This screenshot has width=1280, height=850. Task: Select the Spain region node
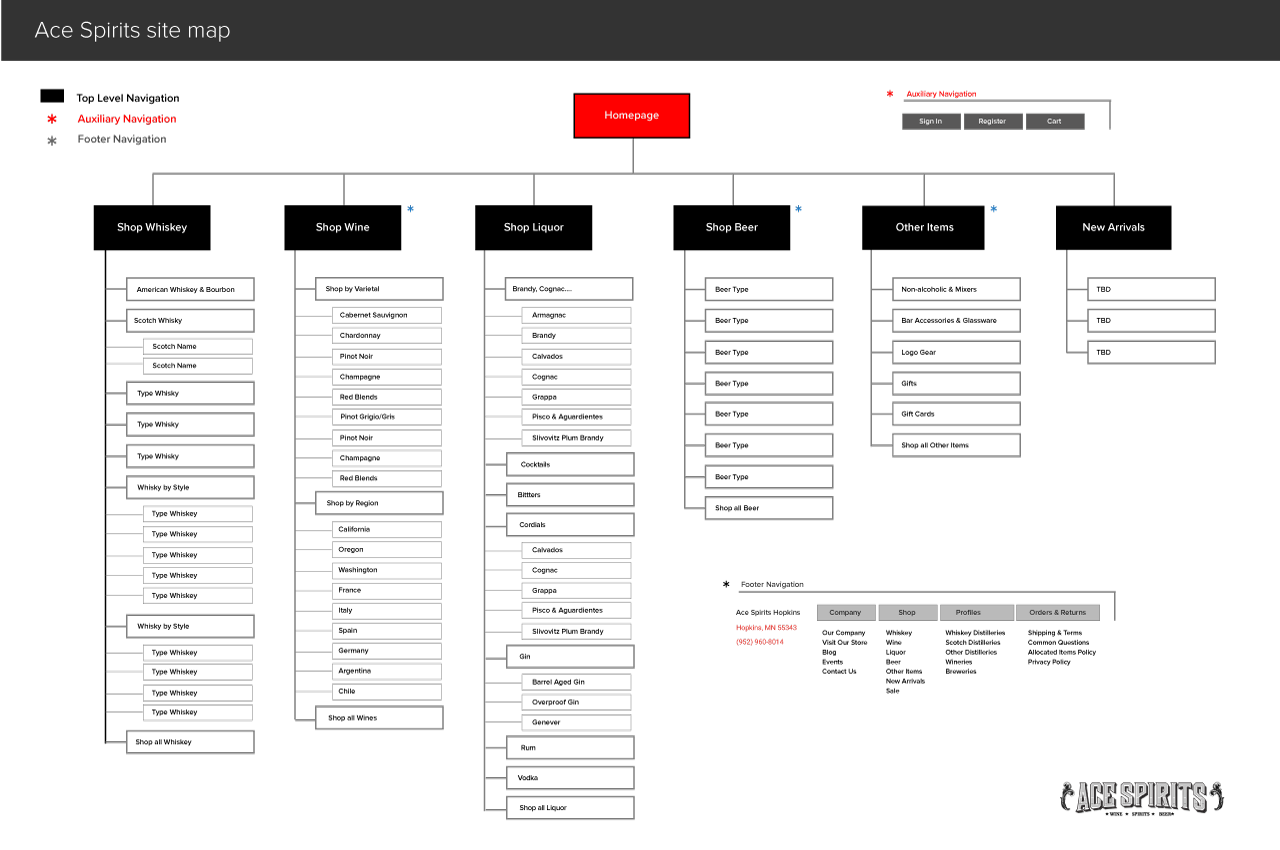click(387, 631)
